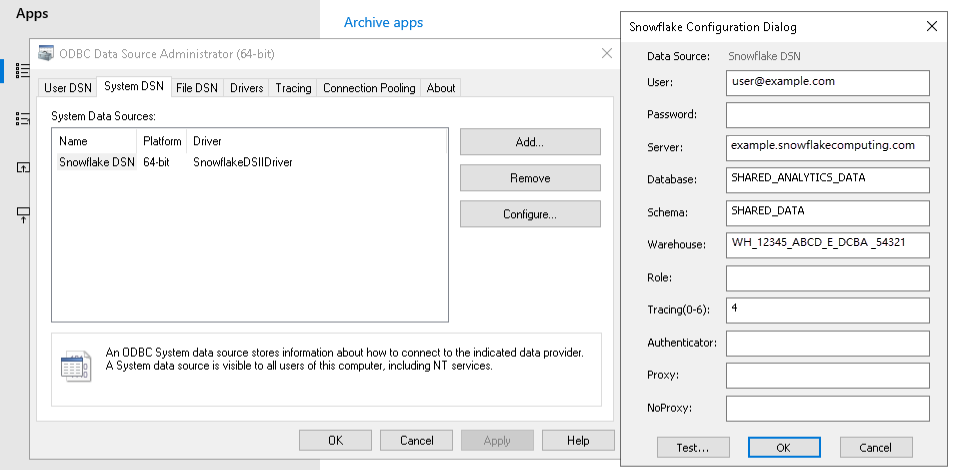Focus the User field
955x470 pixels.
pyautogui.click(x=828, y=83)
